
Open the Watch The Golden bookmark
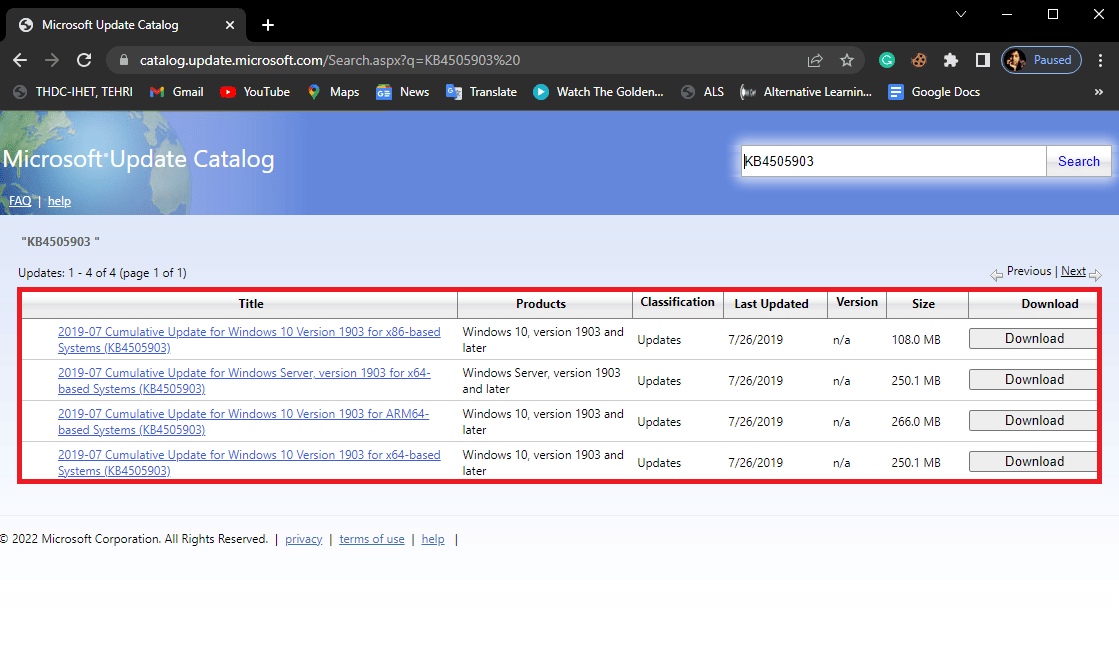click(x=598, y=91)
